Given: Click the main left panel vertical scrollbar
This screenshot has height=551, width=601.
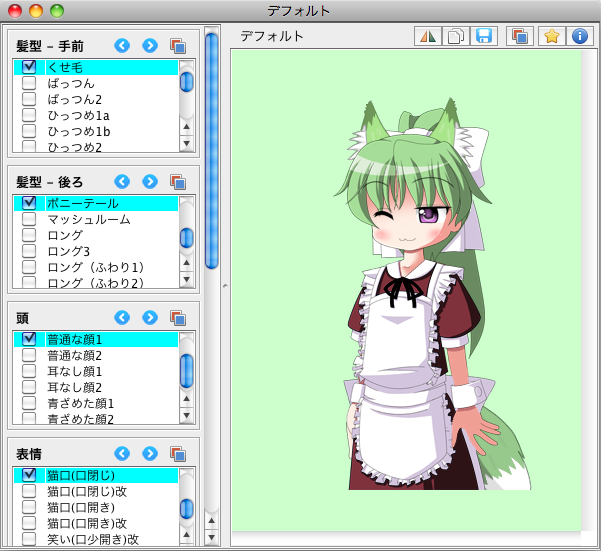Looking at the screenshot, I should coord(211,150).
